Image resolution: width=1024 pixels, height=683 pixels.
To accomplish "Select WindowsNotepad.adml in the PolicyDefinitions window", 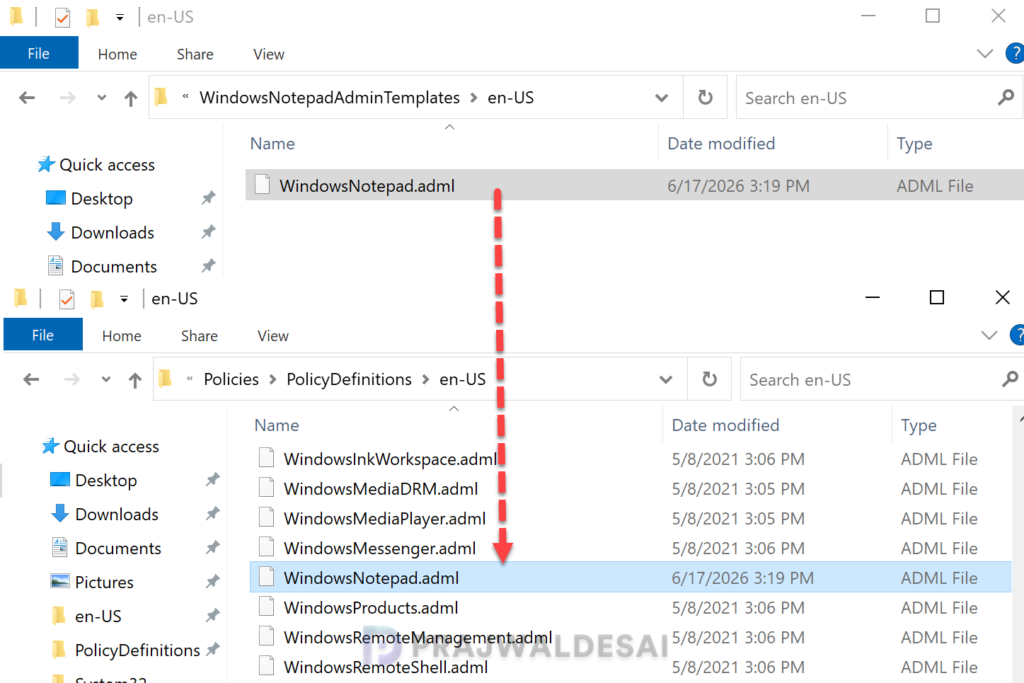I will click(631, 578).
